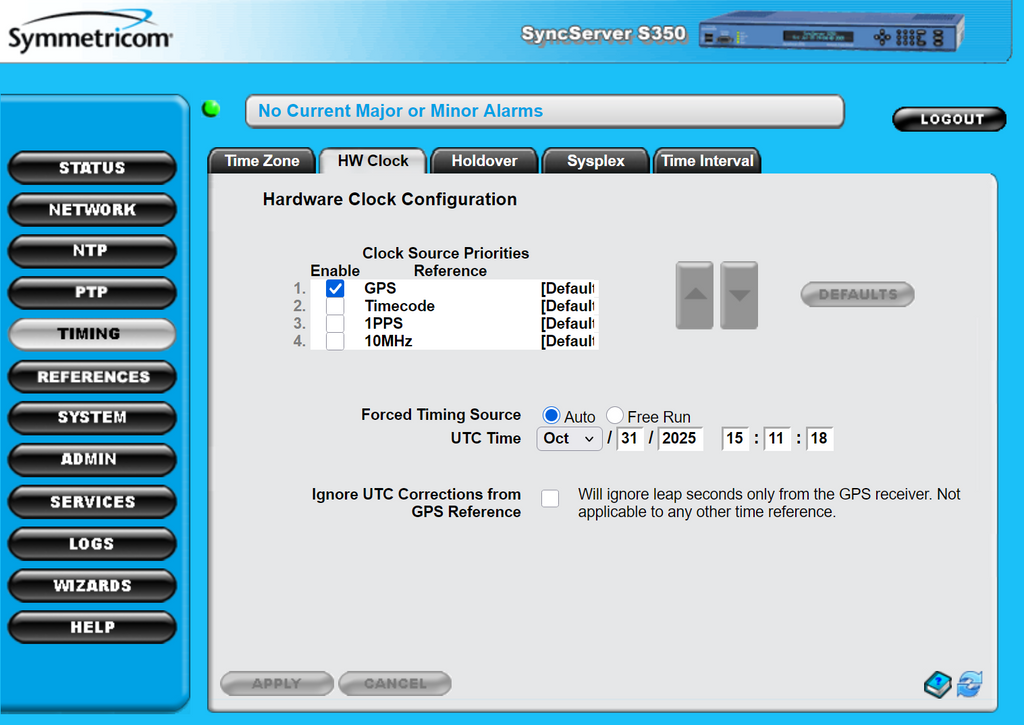Open the UTC month dropdown
The height and width of the screenshot is (725, 1024).
pyautogui.click(x=570, y=439)
